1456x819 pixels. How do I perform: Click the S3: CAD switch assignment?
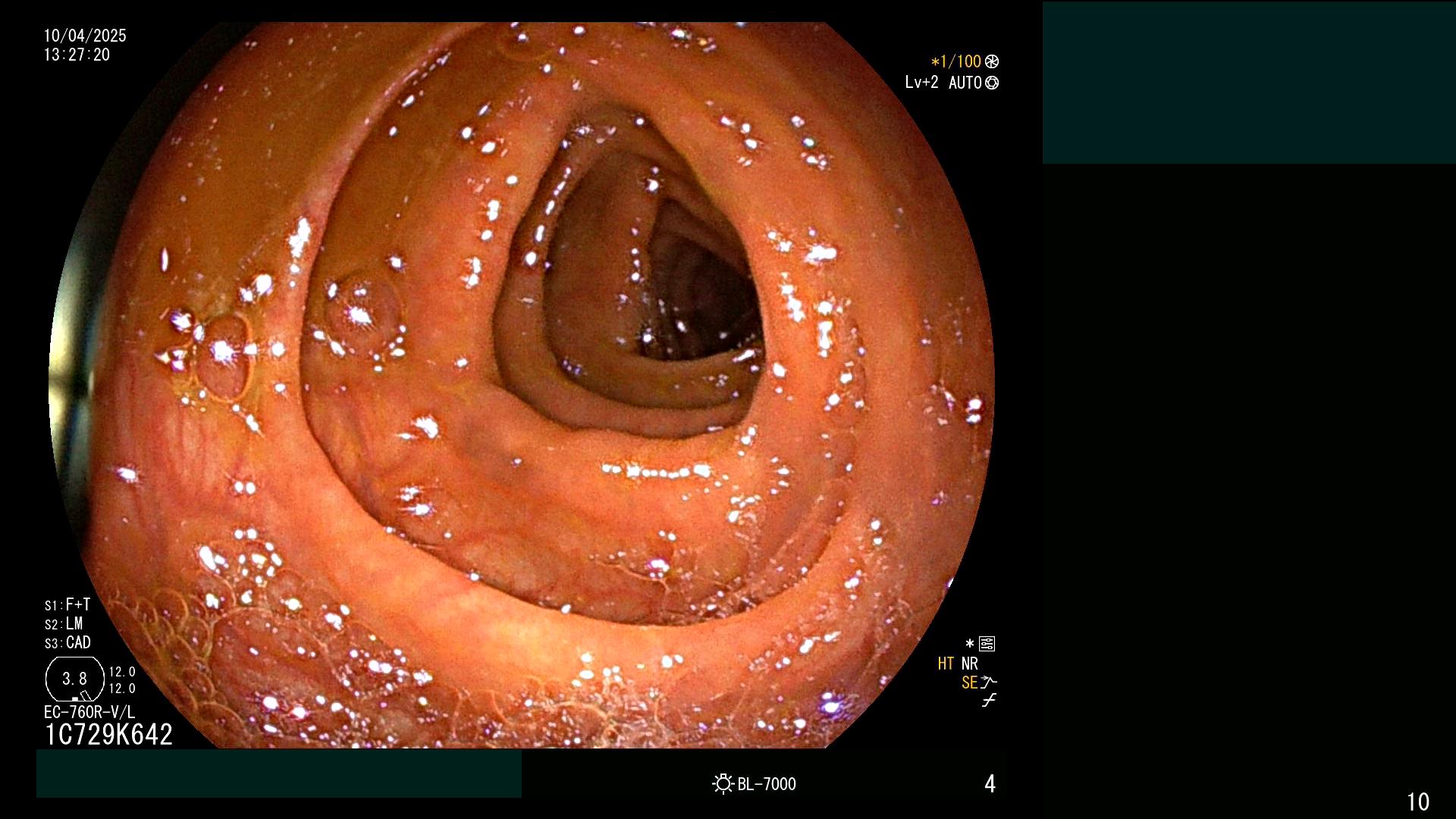click(x=67, y=642)
